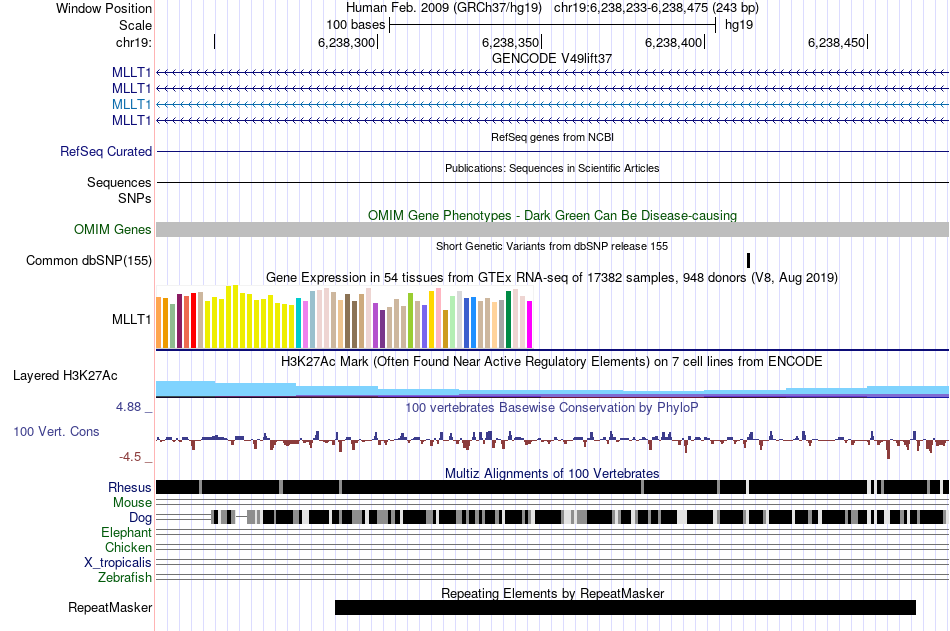Viewport: 950px width, 631px height.
Task: Click the 100 Vert. Cons label
Action: coord(56,432)
